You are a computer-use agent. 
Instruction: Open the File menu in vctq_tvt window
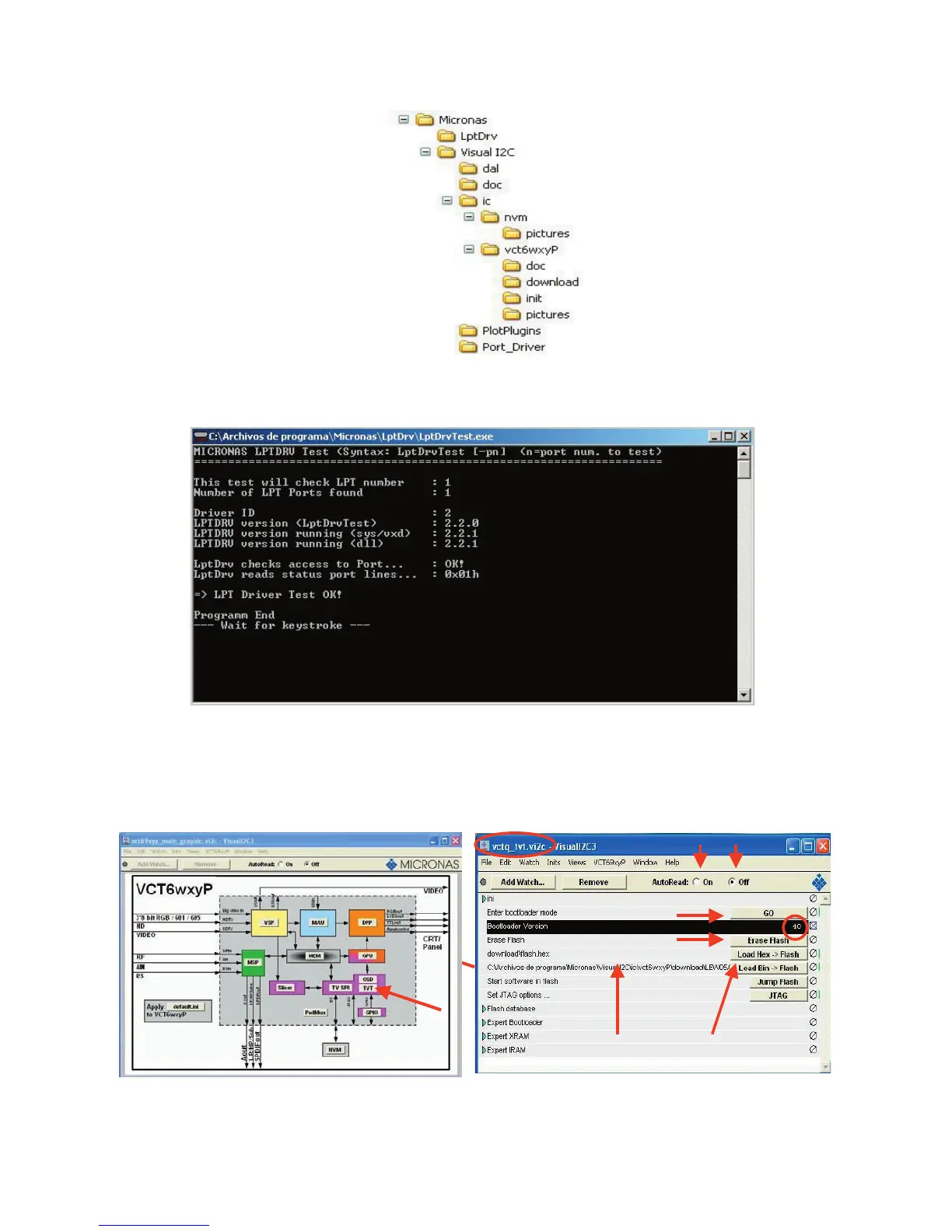(x=486, y=863)
